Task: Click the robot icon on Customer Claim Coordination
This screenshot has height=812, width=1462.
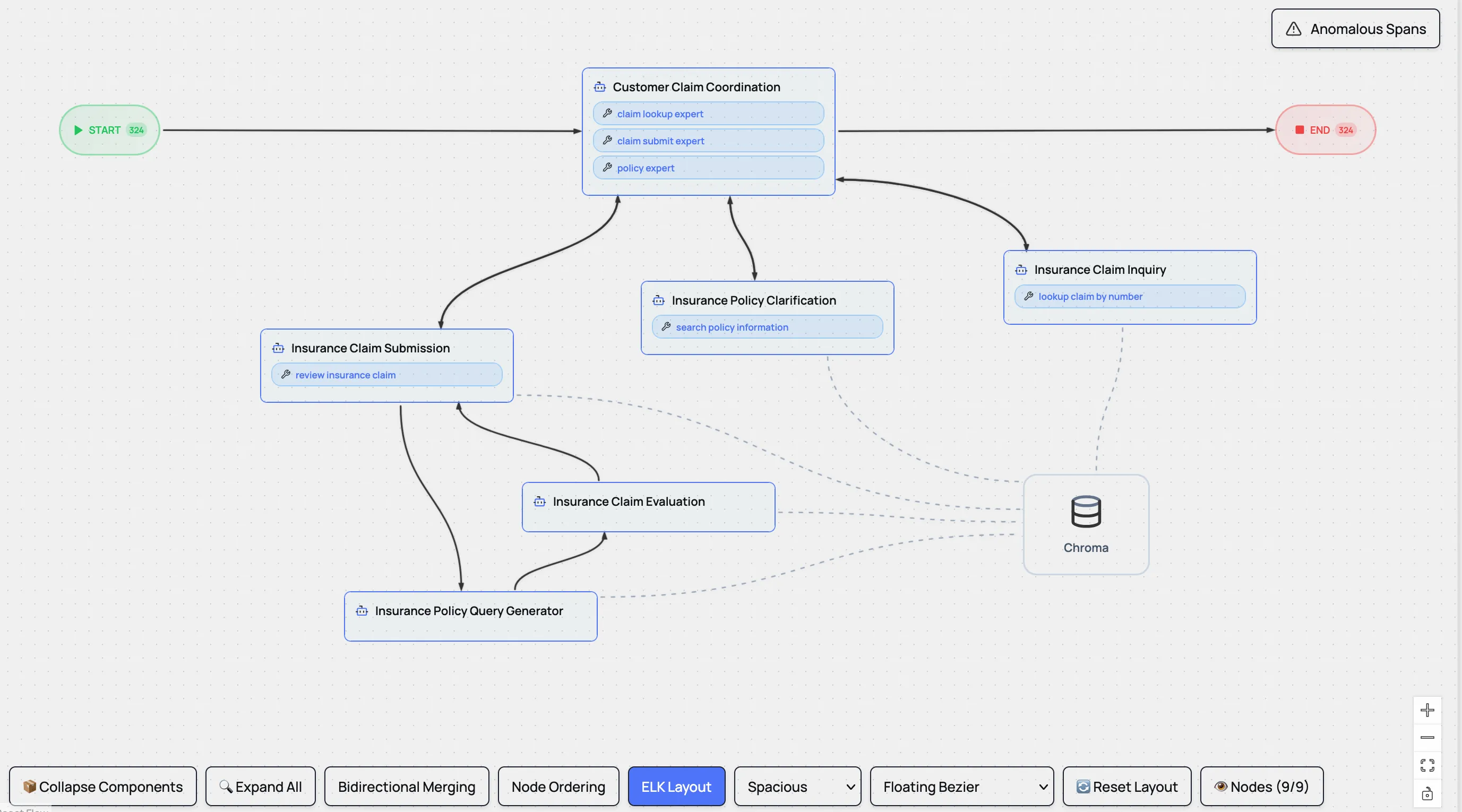Action: [x=600, y=87]
